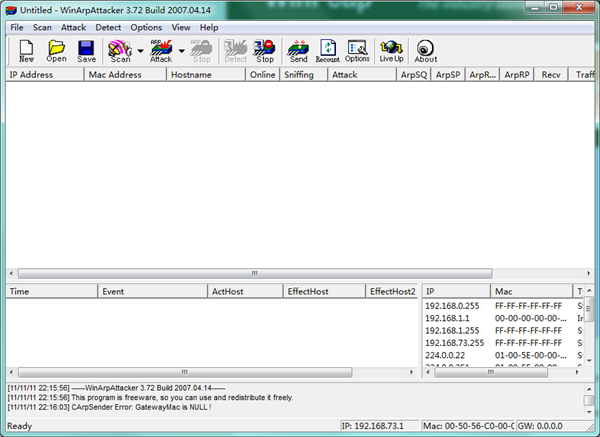The image size is (600, 437).
Task: Open the Send packet tool
Action: pyautogui.click(x=298, y=51)
